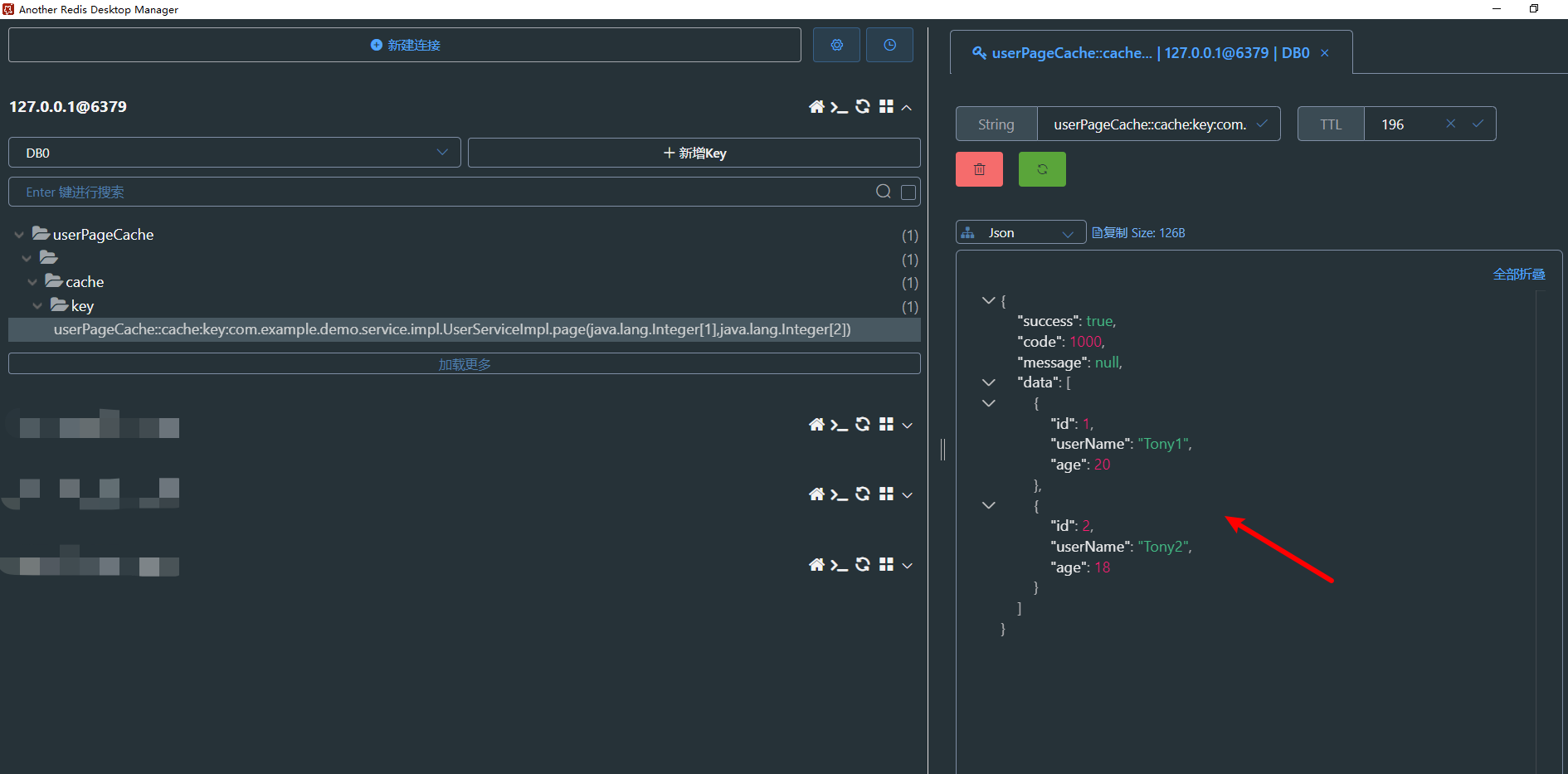
Task: Open home info for second connection
Action: click(816, 424)
